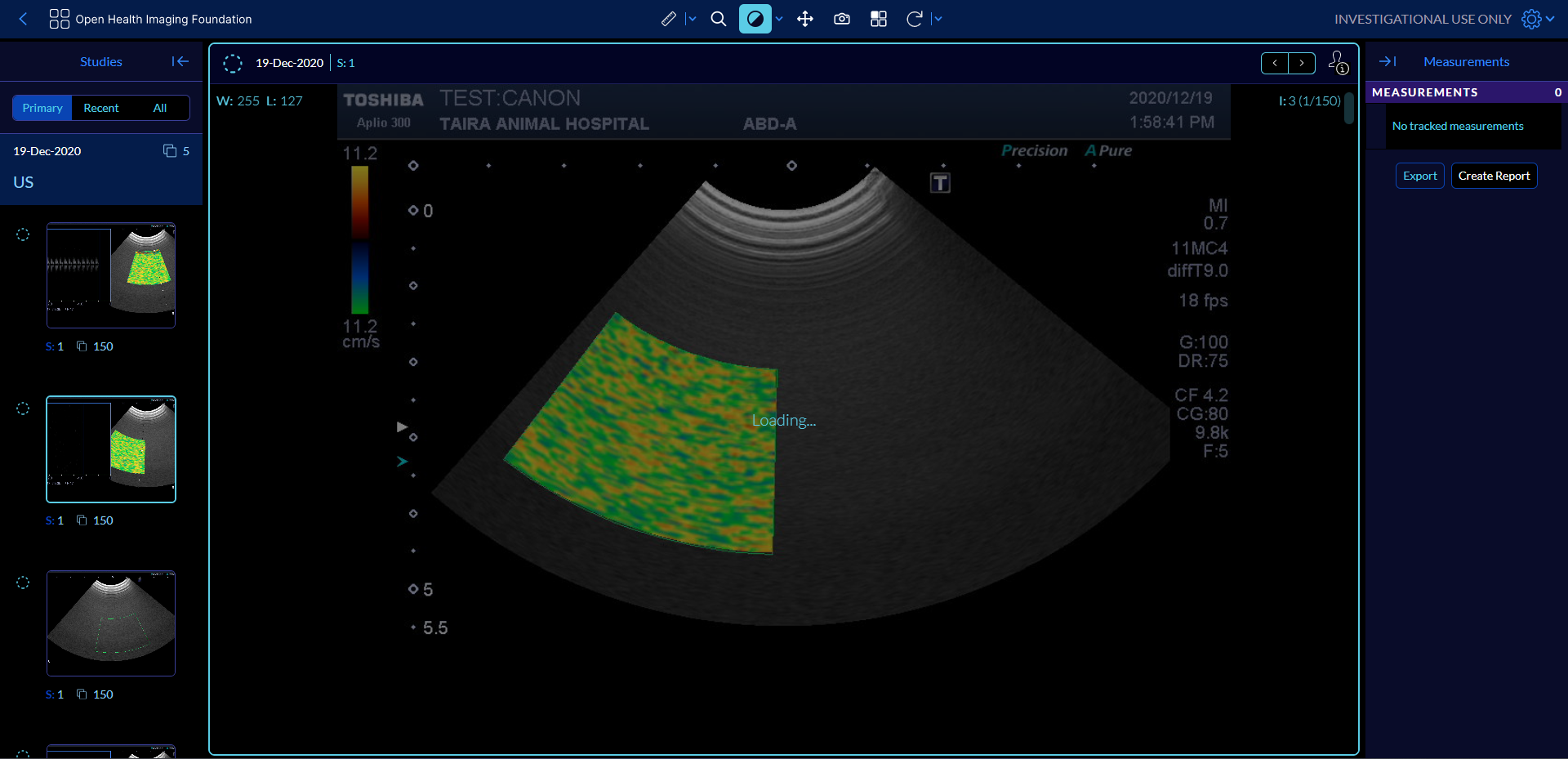Image resolution: width=1568 pixels, height=759 pixels.
Task: Click tracking circle beside first thumbnail
Action: 23,234
